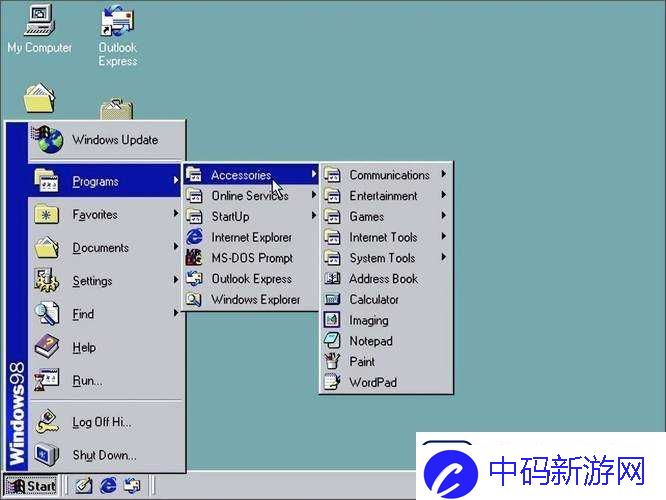666x500 pixels.
Task: Click Show Desktop quick launch icon
Action: pyautogui.click(x=84, y=485)
